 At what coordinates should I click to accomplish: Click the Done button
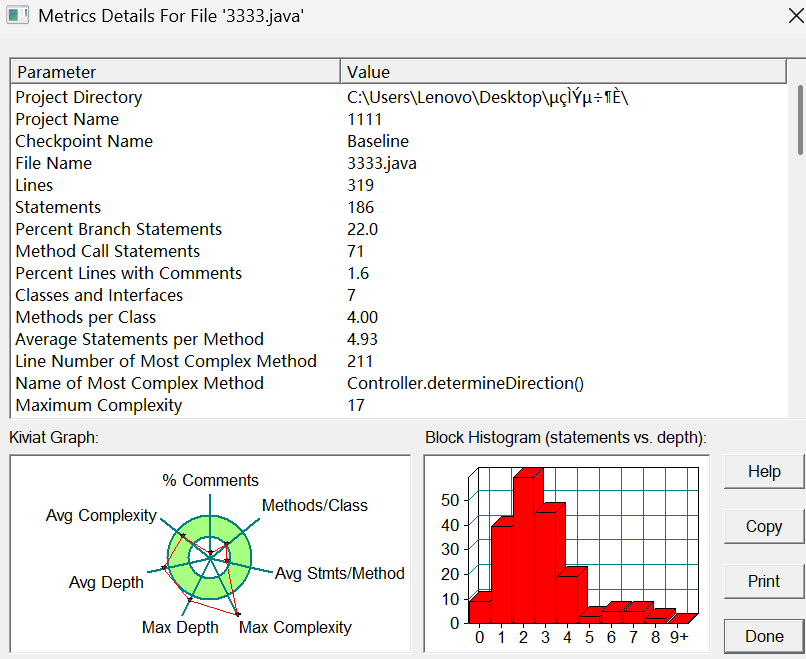click(x=764, y=636)
